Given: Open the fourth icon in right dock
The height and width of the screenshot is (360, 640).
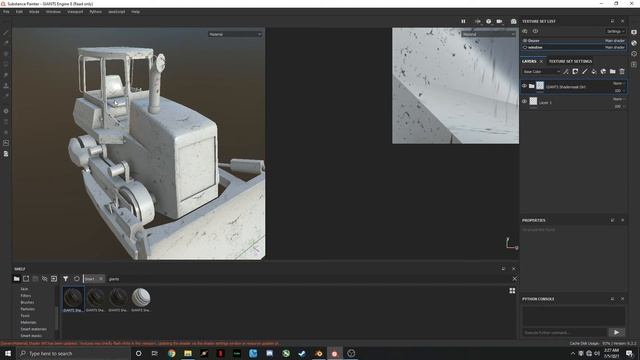Looking at the screenshot, I should (x=634, y=64).
